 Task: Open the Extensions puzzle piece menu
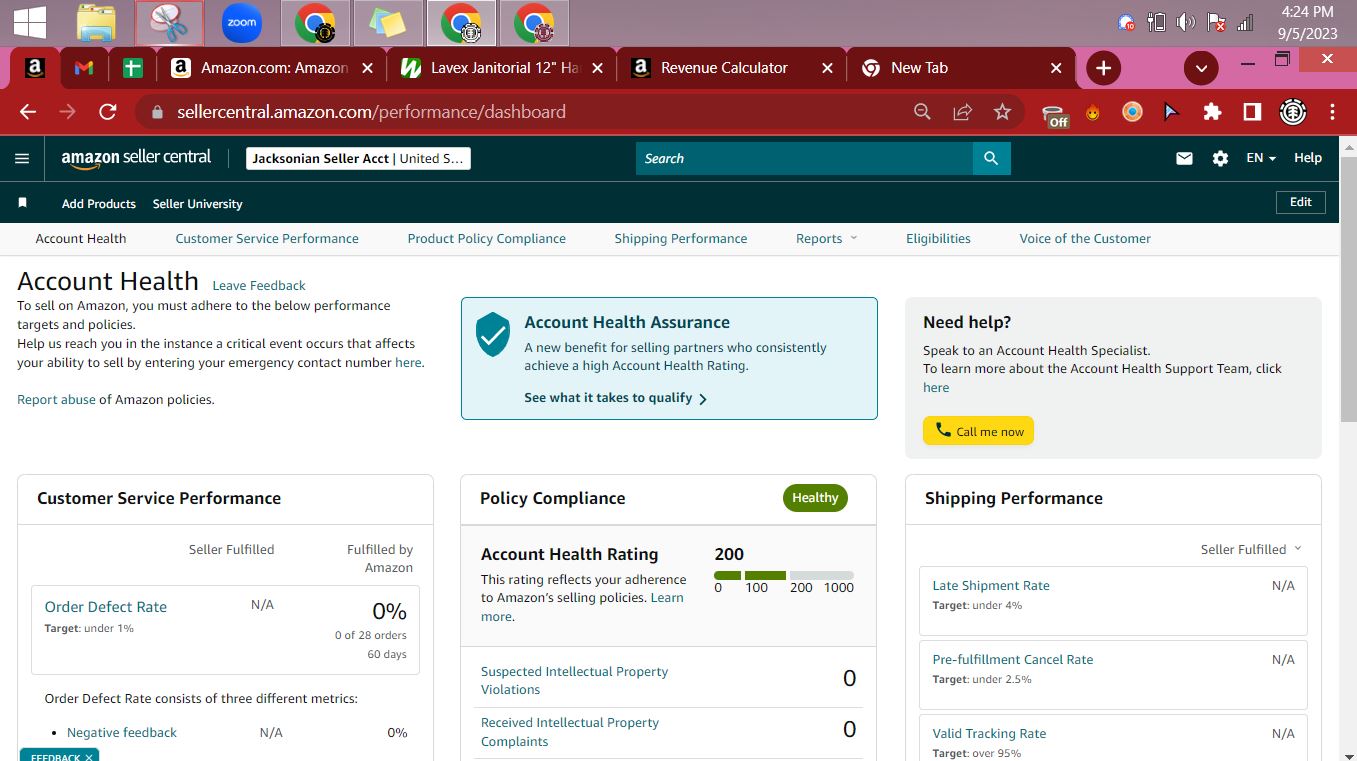[1212, 112]
